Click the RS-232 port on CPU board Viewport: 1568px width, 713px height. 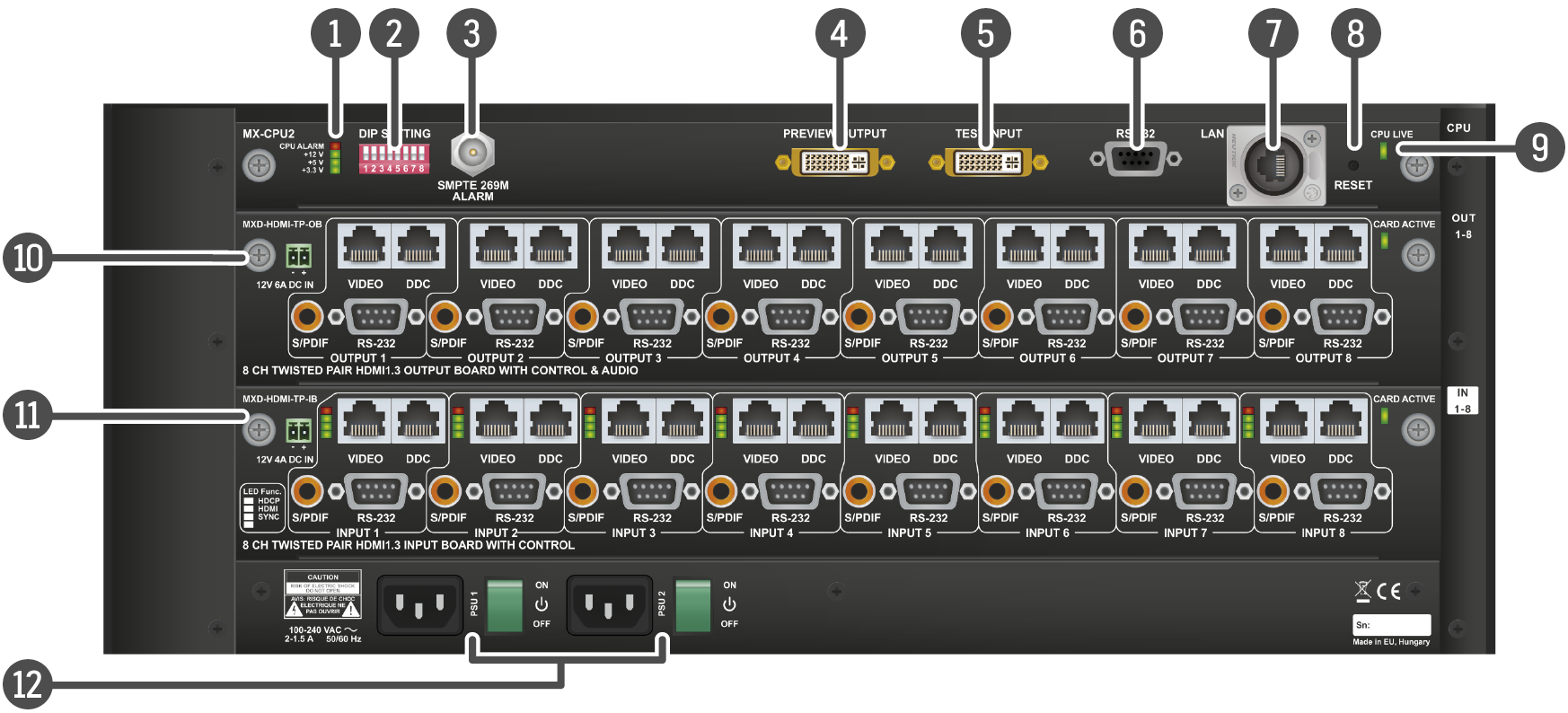tap(1135, 159)
